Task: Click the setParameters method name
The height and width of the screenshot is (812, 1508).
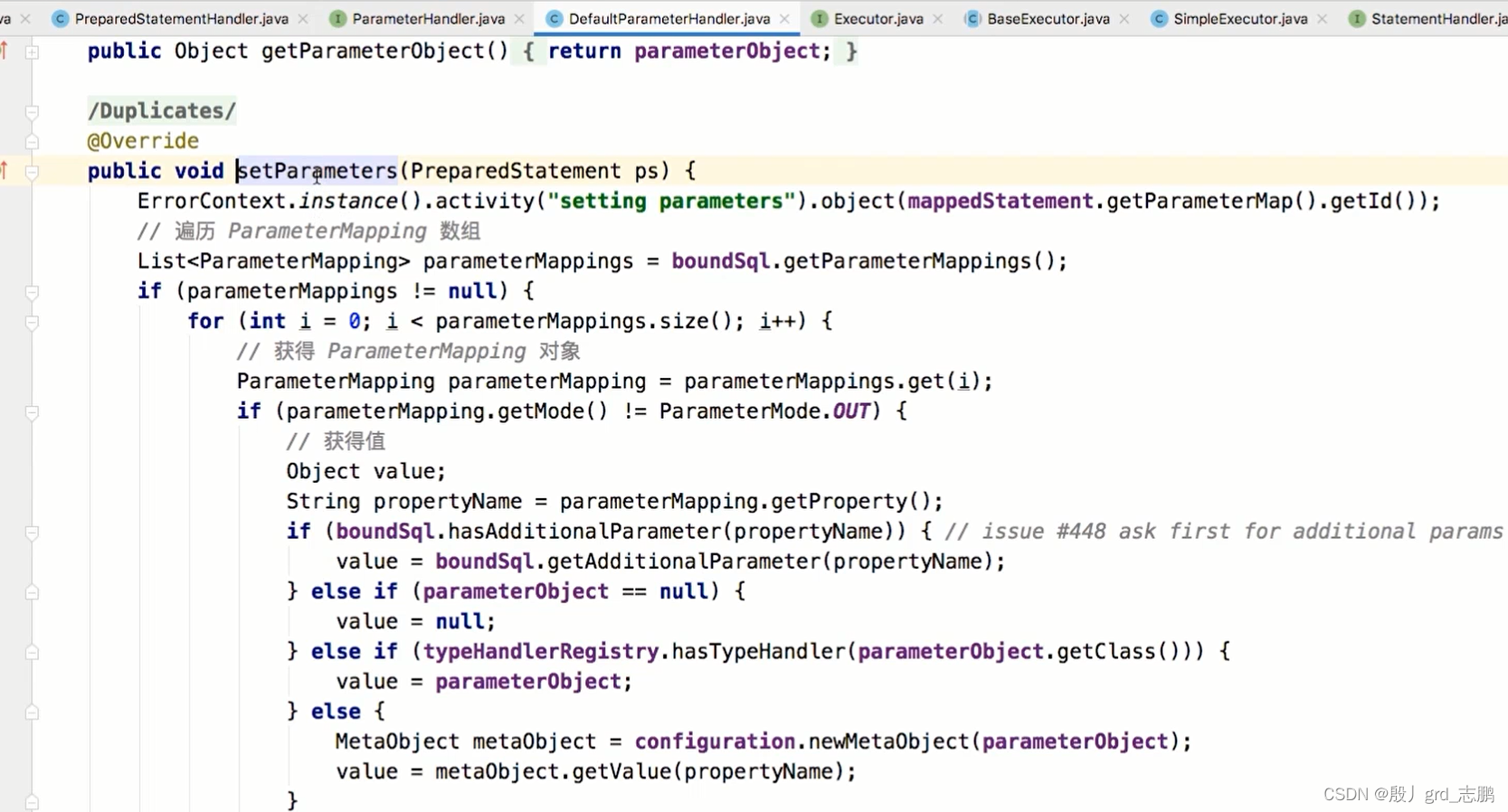Action: click(317, 171)
